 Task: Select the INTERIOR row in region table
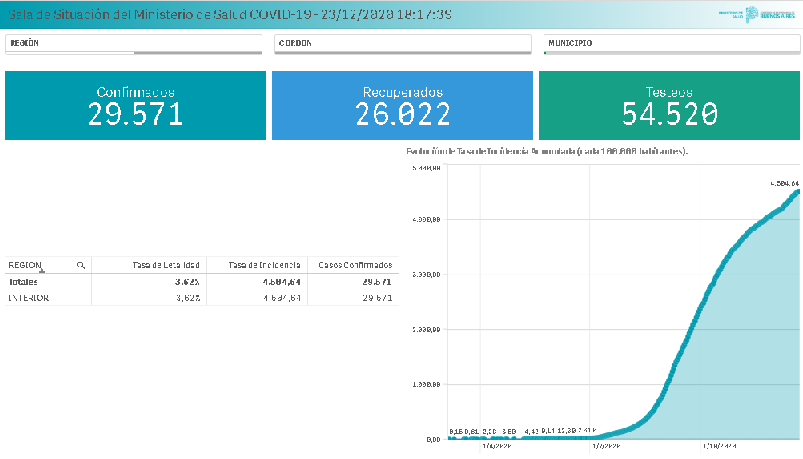[30, 298]
